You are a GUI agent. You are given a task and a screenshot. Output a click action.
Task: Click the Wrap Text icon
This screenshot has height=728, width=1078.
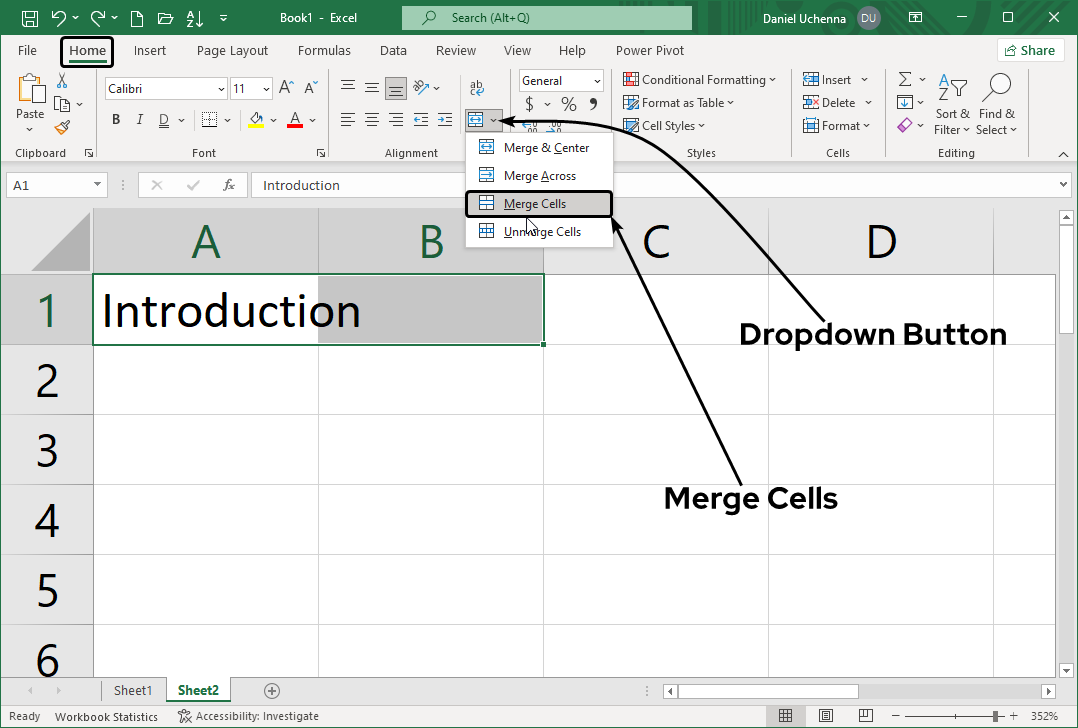476,88
